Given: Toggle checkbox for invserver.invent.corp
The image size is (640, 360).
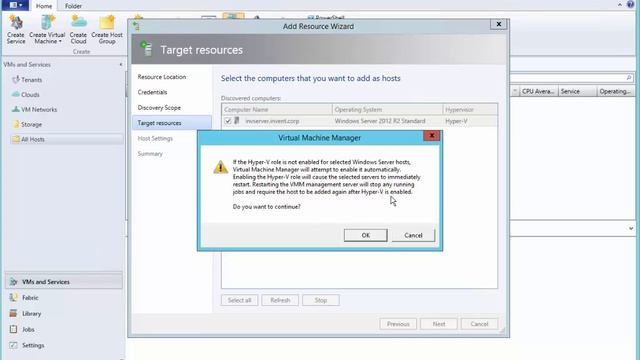Looking at the screenshot, I should click(228, 121).
